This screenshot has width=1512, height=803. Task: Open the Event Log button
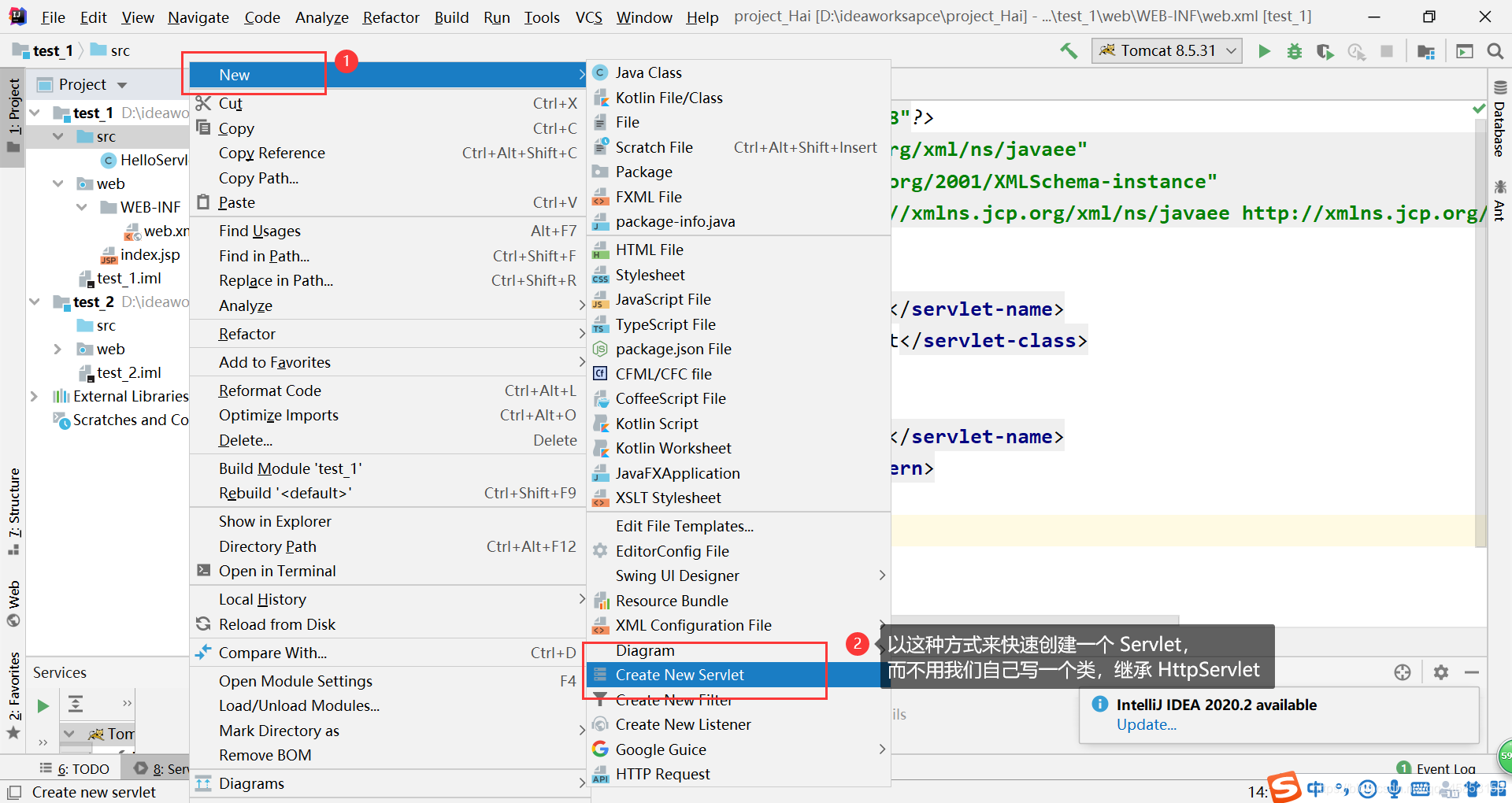[x=1436, y=768]
